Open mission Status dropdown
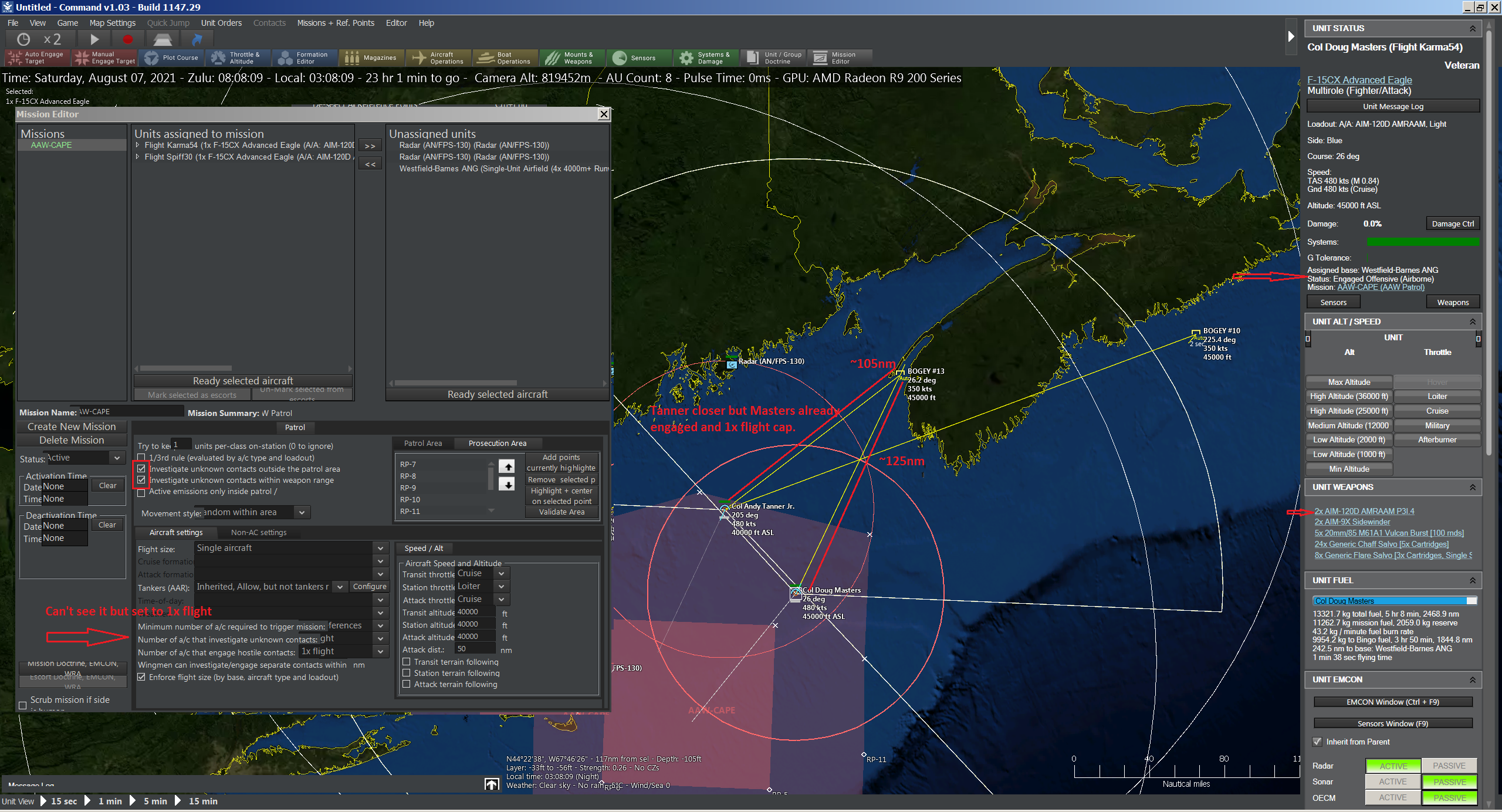The width and height of the screenshot is (1502, 812). [x=117, y=458]
